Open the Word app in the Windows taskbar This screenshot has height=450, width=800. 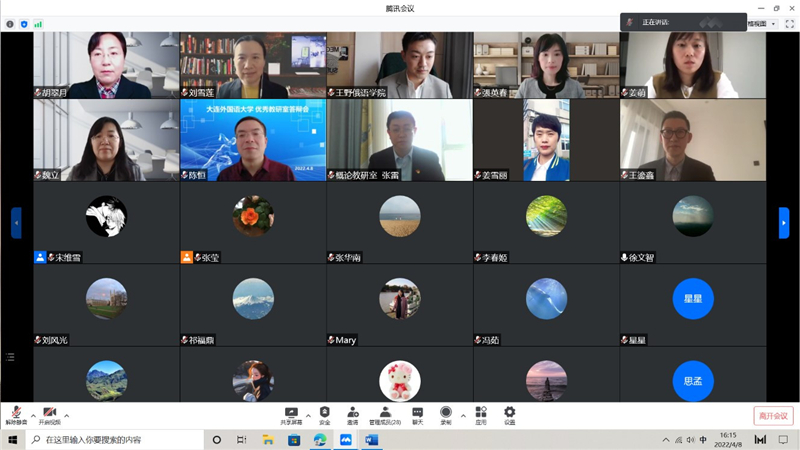coord(372,440)
